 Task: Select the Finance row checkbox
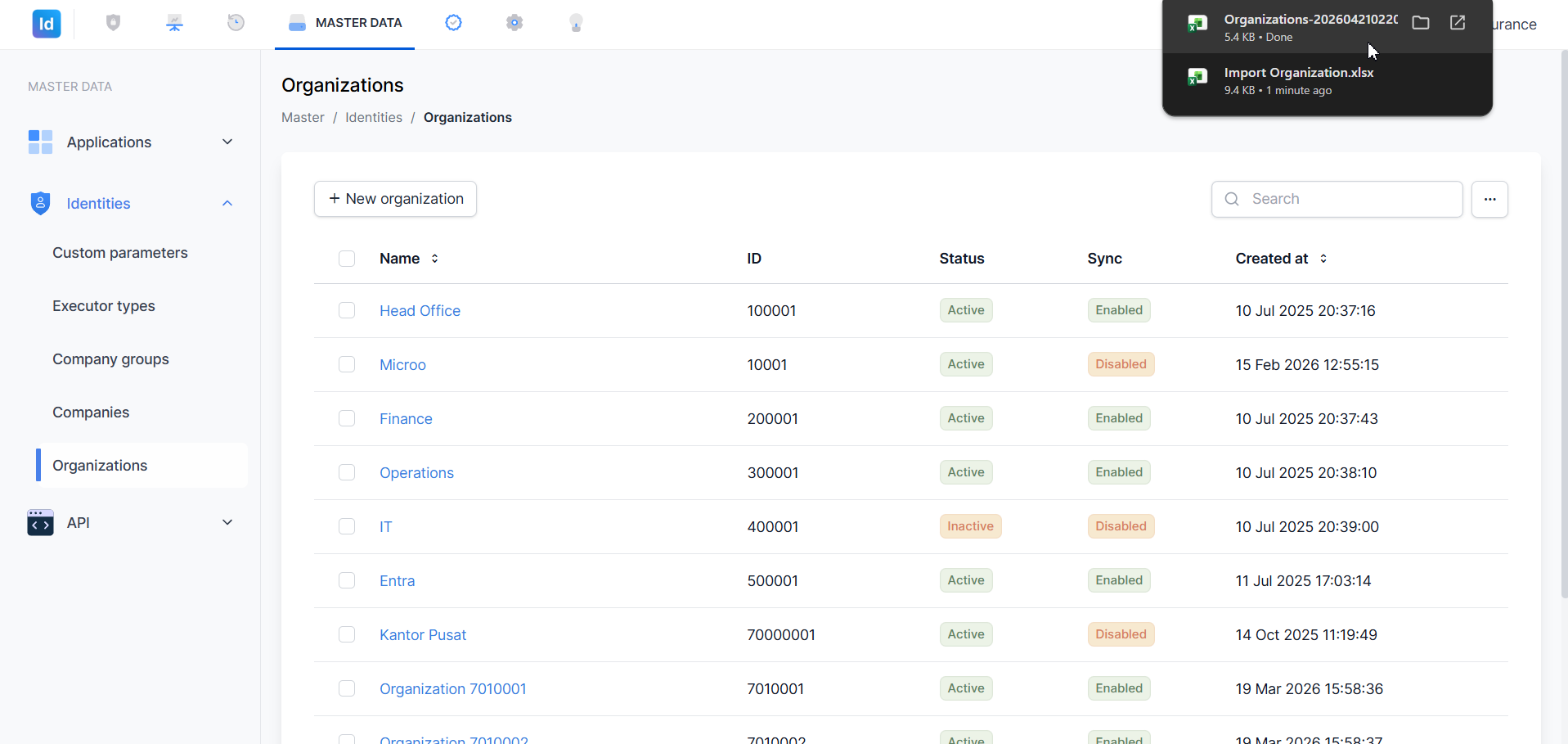pyautogui.click(x=347, y=418)
